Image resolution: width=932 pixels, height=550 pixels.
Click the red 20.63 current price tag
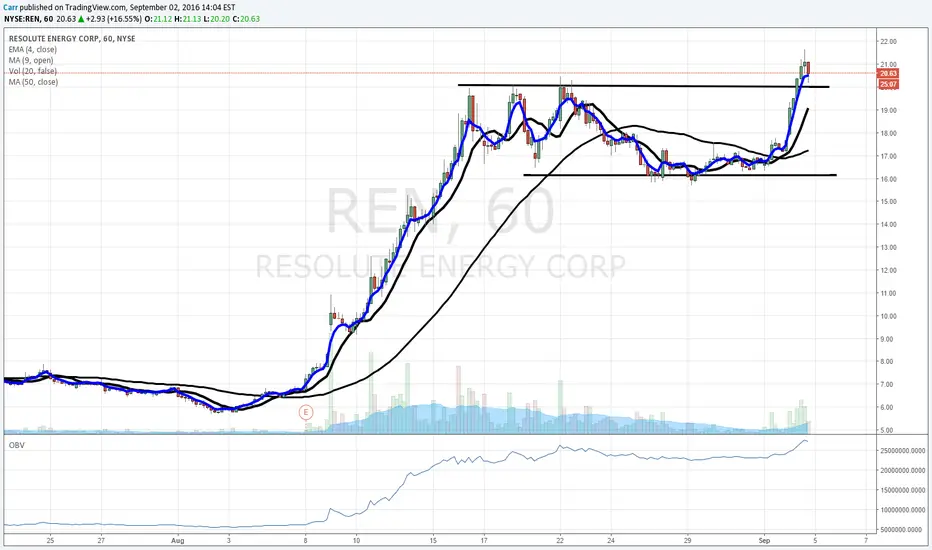pyautogui.click(x=888, y=73)
